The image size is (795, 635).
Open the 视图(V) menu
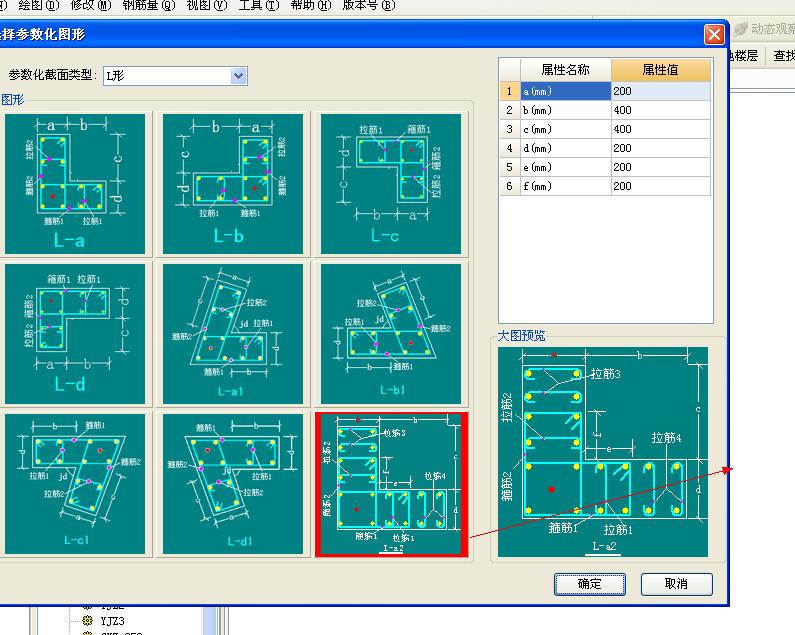coord(207,6)
